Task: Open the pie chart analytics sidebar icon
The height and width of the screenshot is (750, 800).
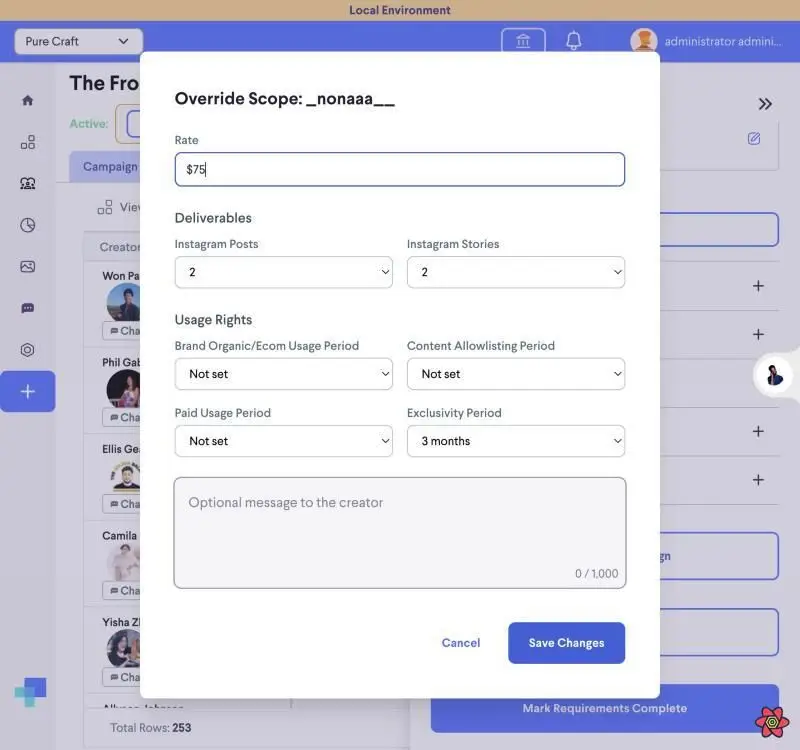Action: pos(28,225)
